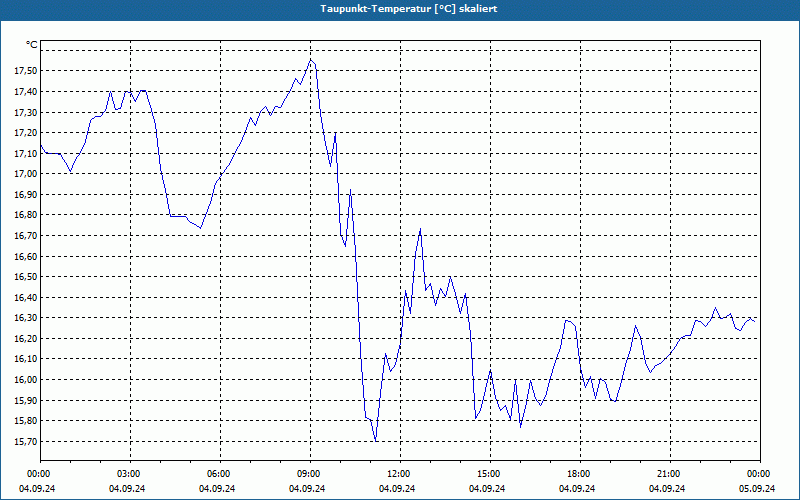This screenshot has height=500, width=800.
Task: Click the 03:00 time axis label
Action: tap(130, 474)
